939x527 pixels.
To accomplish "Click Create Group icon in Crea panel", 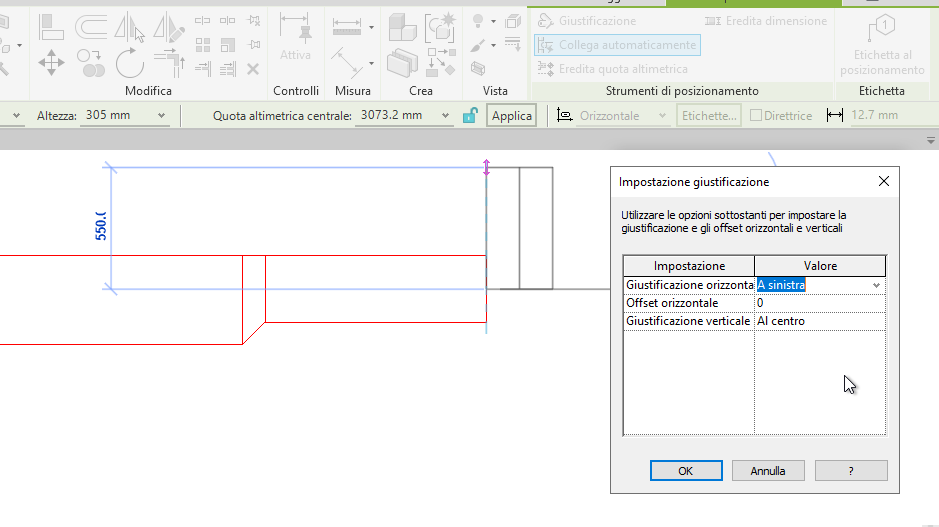I will coord(441,27).
